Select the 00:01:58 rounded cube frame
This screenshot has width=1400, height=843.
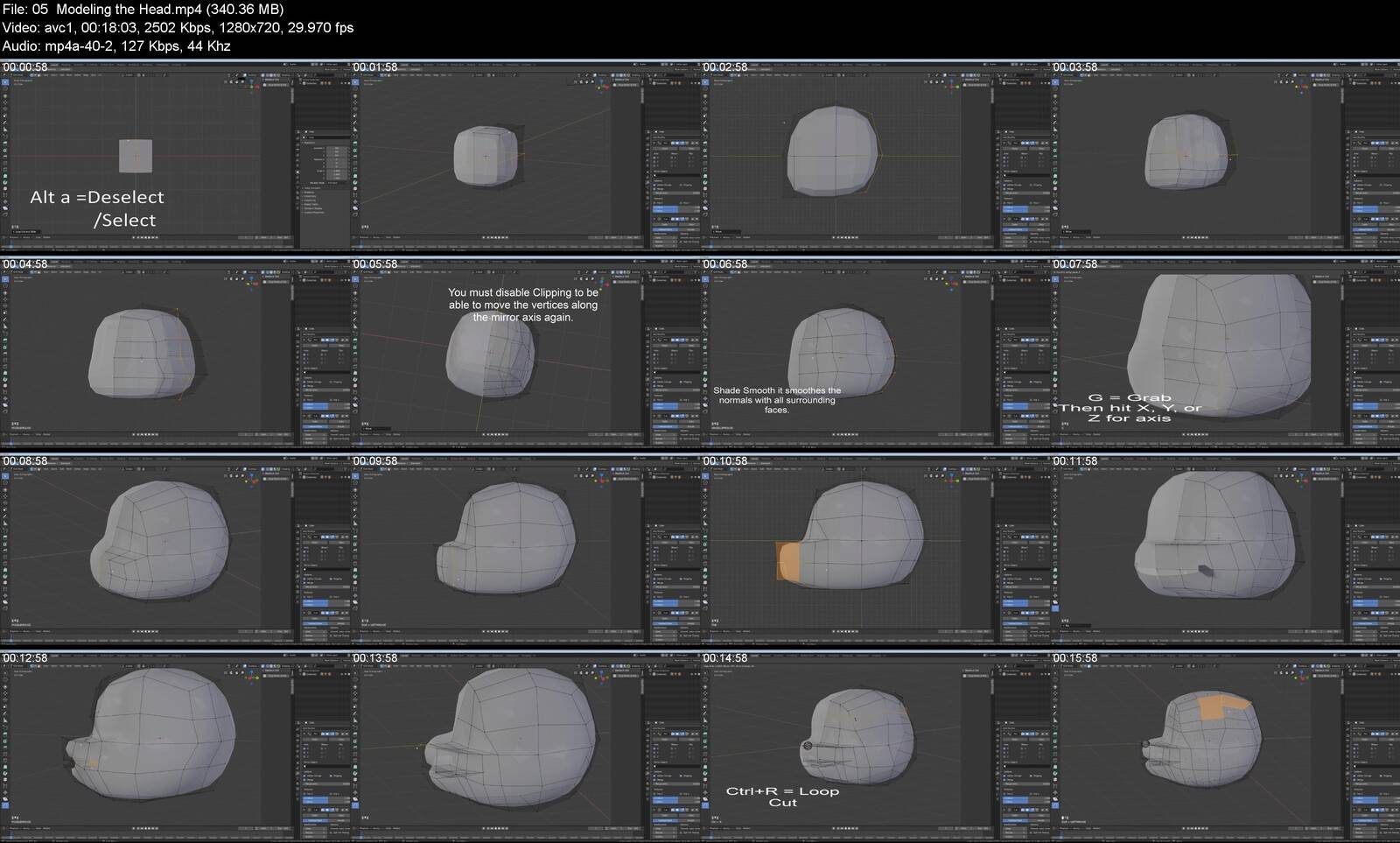pyautogui.click(x=525, y=156)
